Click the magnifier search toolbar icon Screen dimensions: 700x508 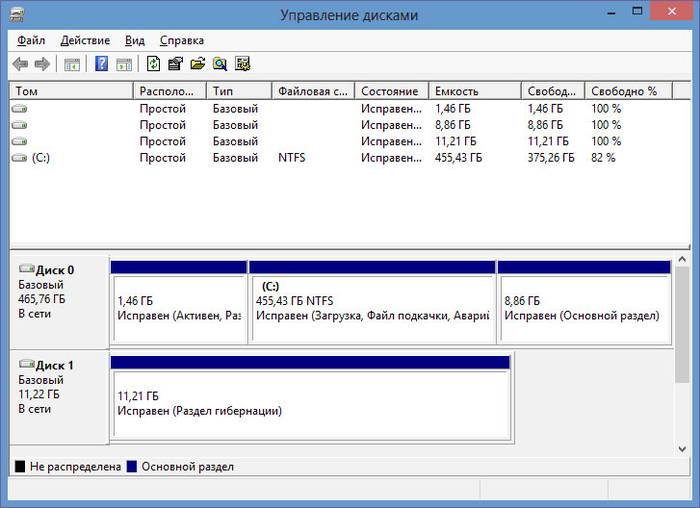219,64
